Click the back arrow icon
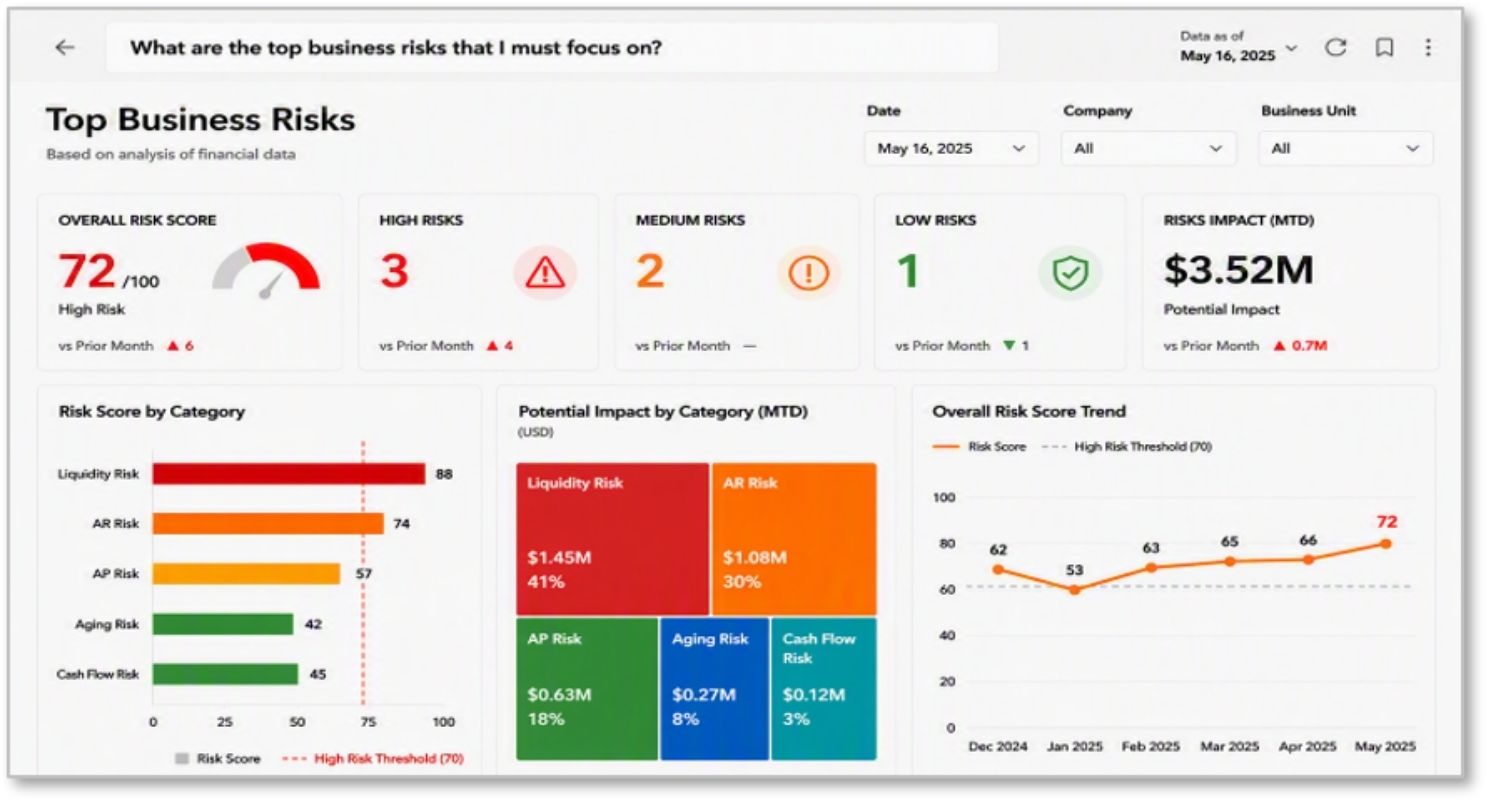This screenshot has height=800, width=1487. pos(65,47)
